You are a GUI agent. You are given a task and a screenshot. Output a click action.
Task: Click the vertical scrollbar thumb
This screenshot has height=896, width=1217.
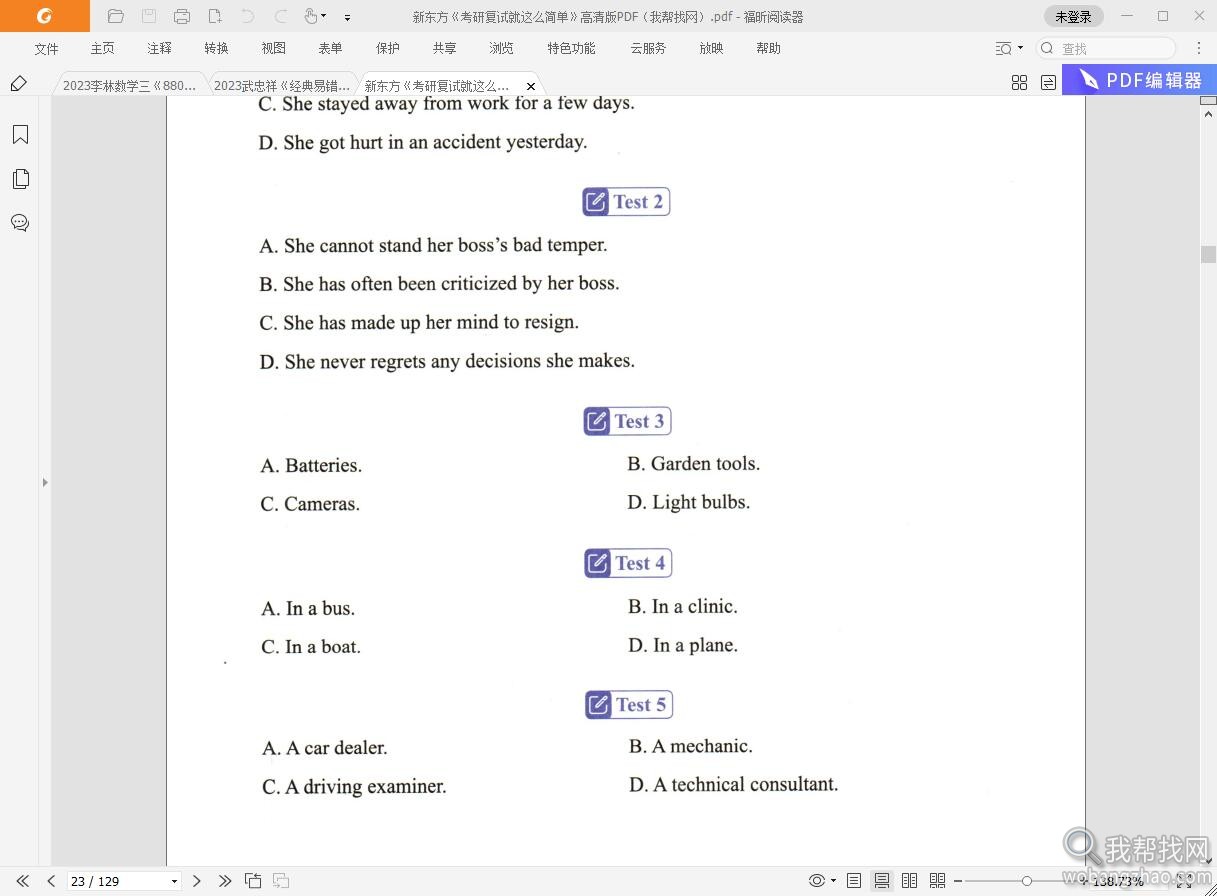pyautogui.click(x=1208, y=253)
